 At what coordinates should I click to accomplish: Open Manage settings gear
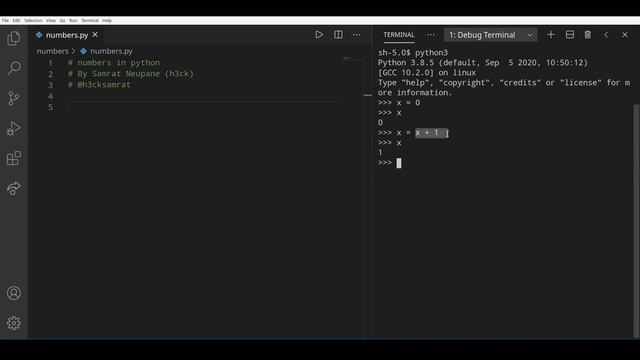point(13,323)
